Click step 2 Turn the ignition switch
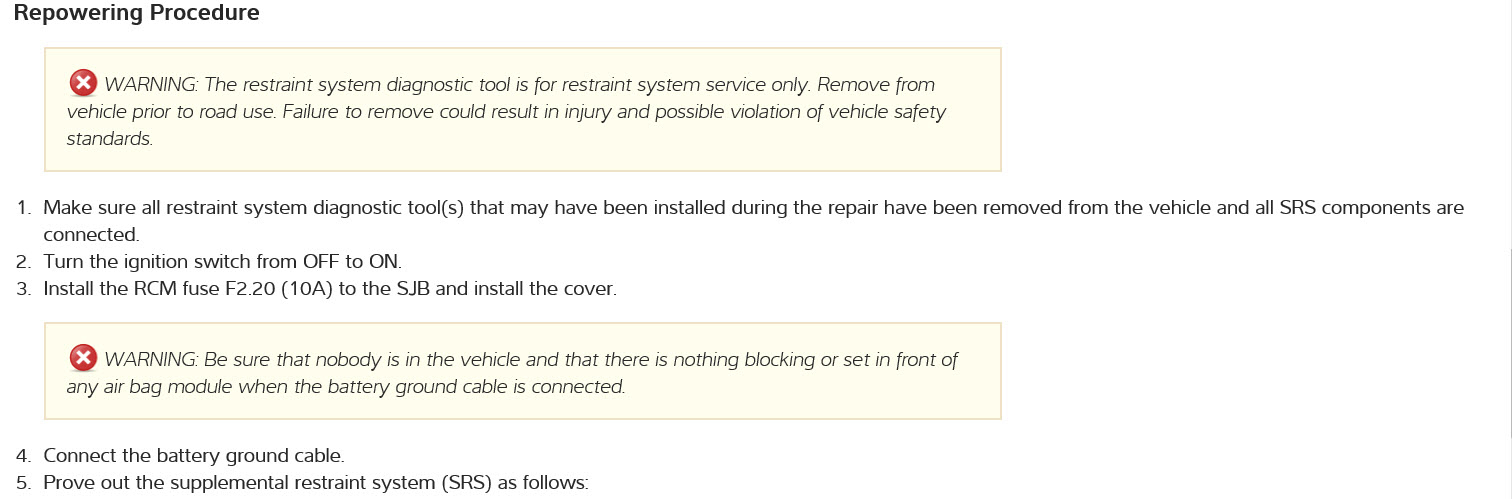 (221, 262)
